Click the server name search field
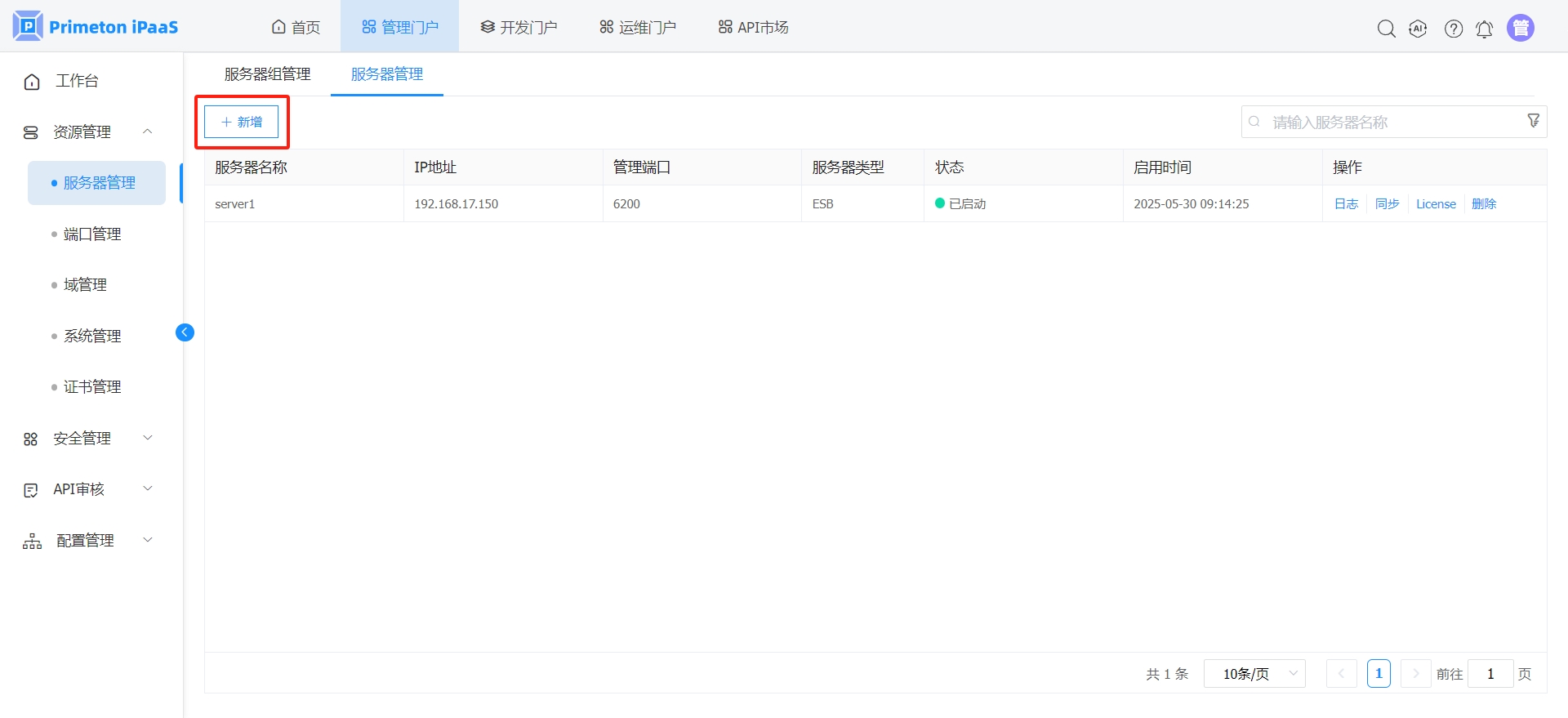1568x718 pixels. click(1388, 122)
